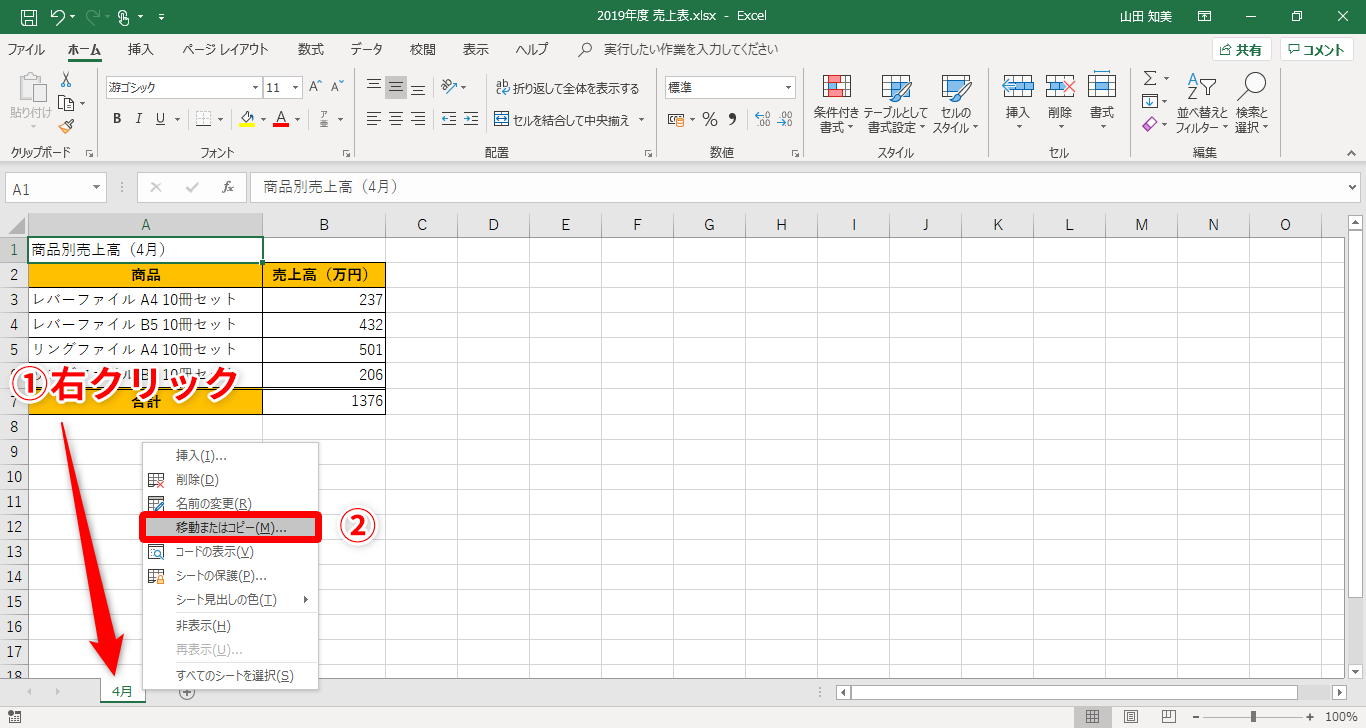Screen dimensions: 1366x728
Task: Toggle underline formatting
Action: click(x=160, y=119)
